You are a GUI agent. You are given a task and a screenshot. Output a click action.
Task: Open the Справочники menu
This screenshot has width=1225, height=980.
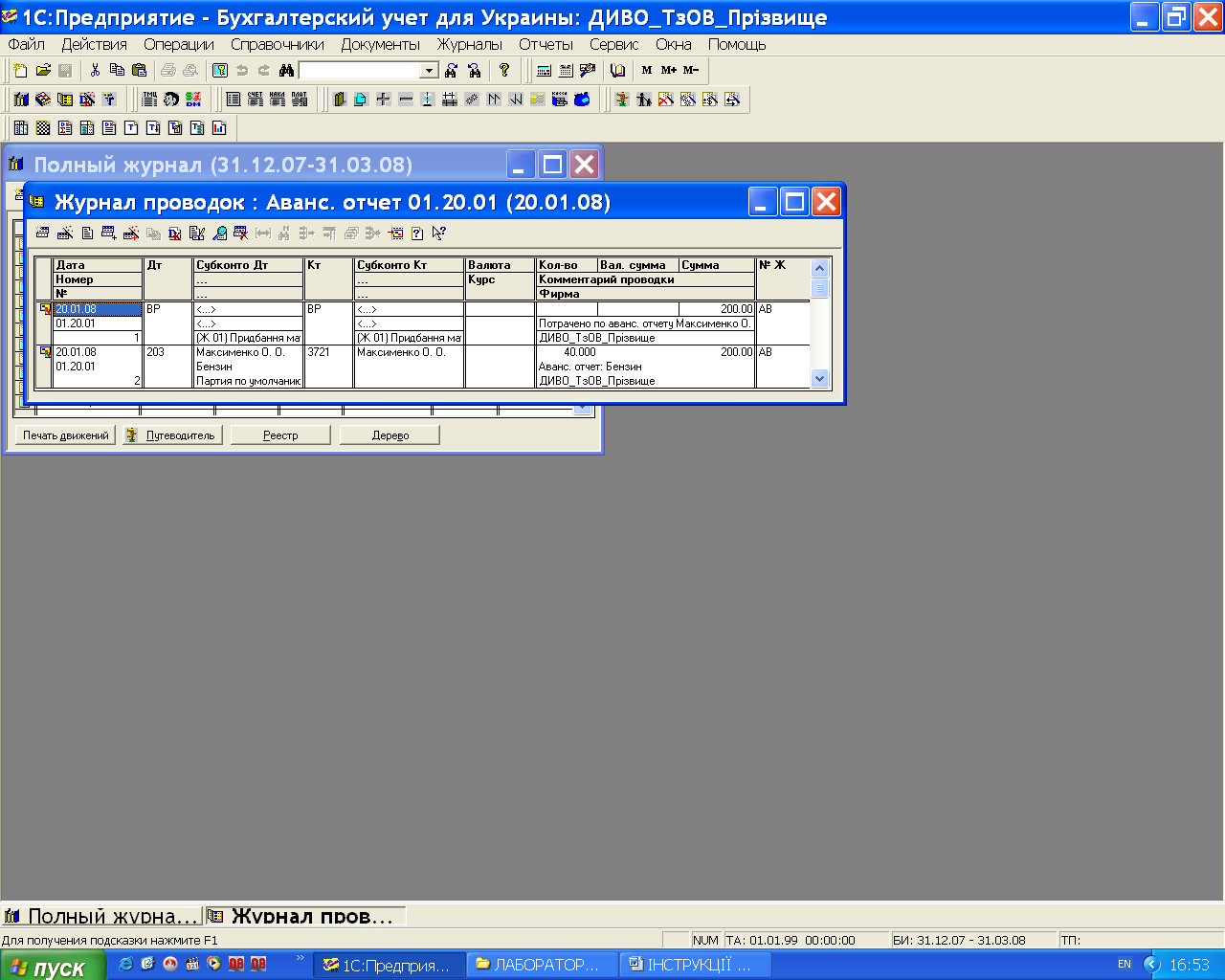click(x=278, y=44)
